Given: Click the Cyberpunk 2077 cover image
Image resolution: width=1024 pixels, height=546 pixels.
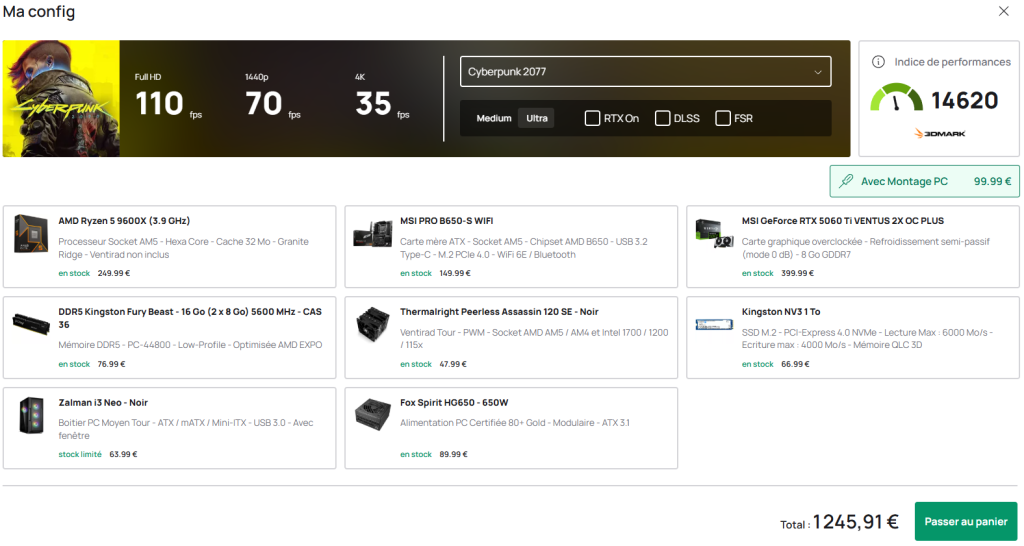Looking at the screenshot, I should tap(61, 99).
